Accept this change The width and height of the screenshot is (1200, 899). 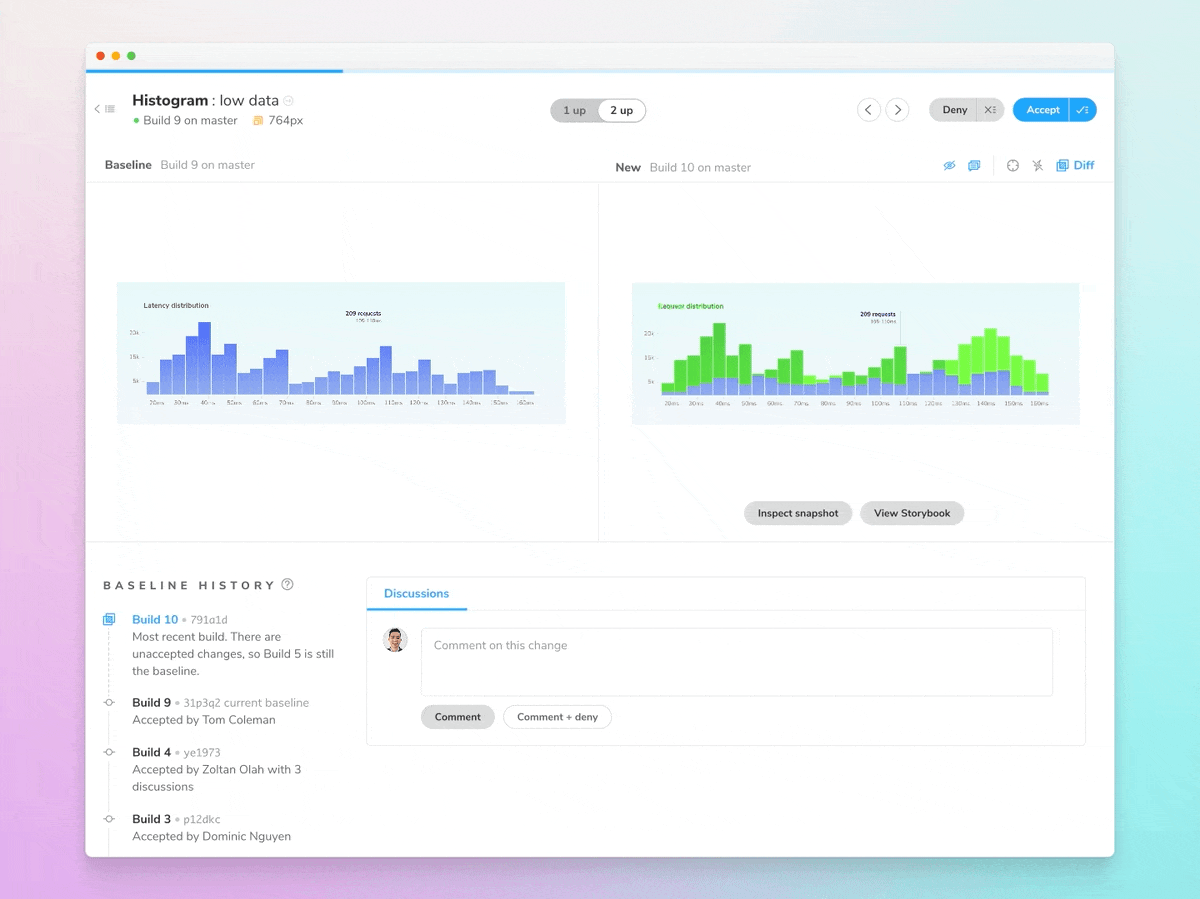[1042, 110]
